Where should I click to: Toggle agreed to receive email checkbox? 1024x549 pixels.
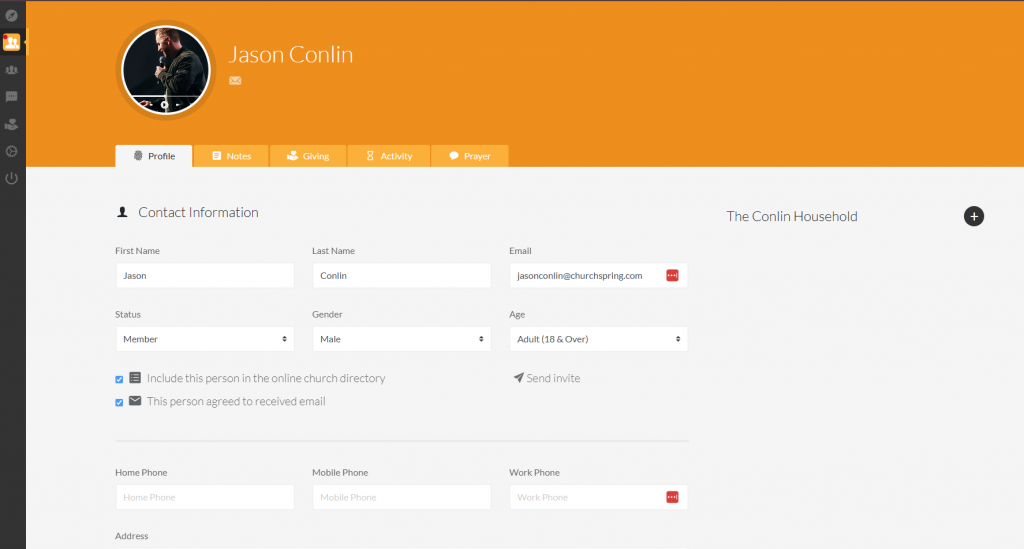[119, 403]
